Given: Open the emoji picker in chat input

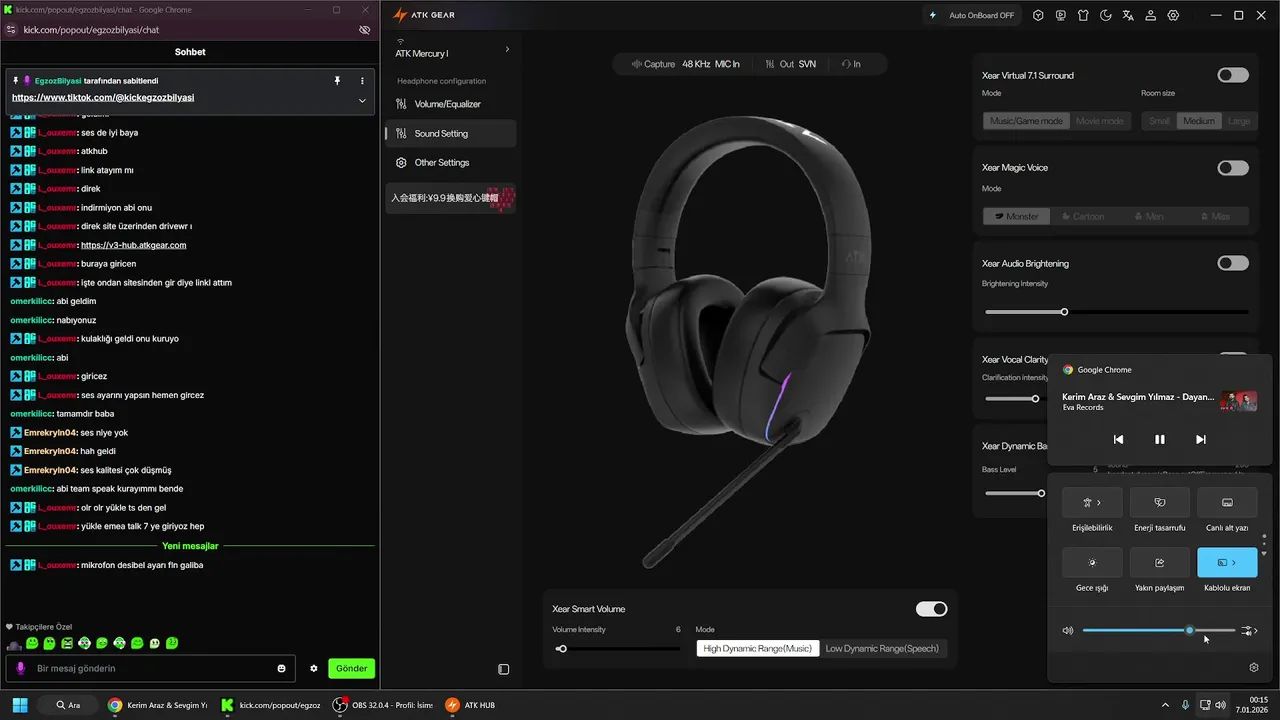Looking at the screenshot, I should (282, 668).
